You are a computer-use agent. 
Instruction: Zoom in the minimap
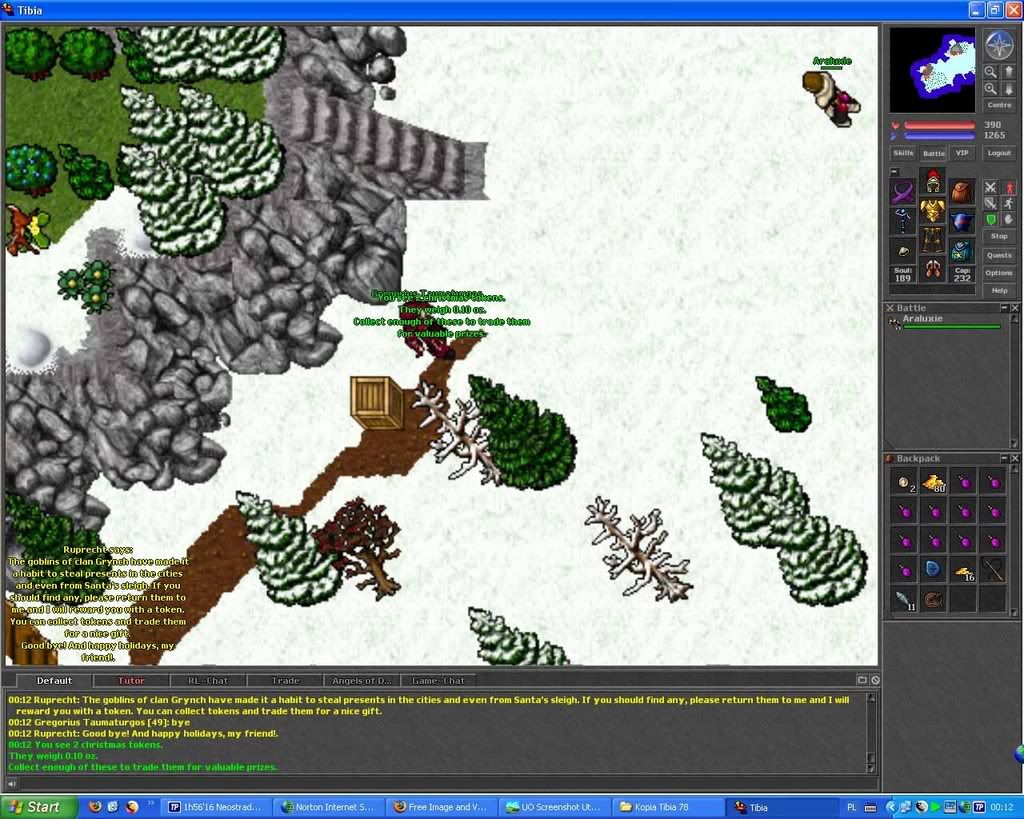991,89
